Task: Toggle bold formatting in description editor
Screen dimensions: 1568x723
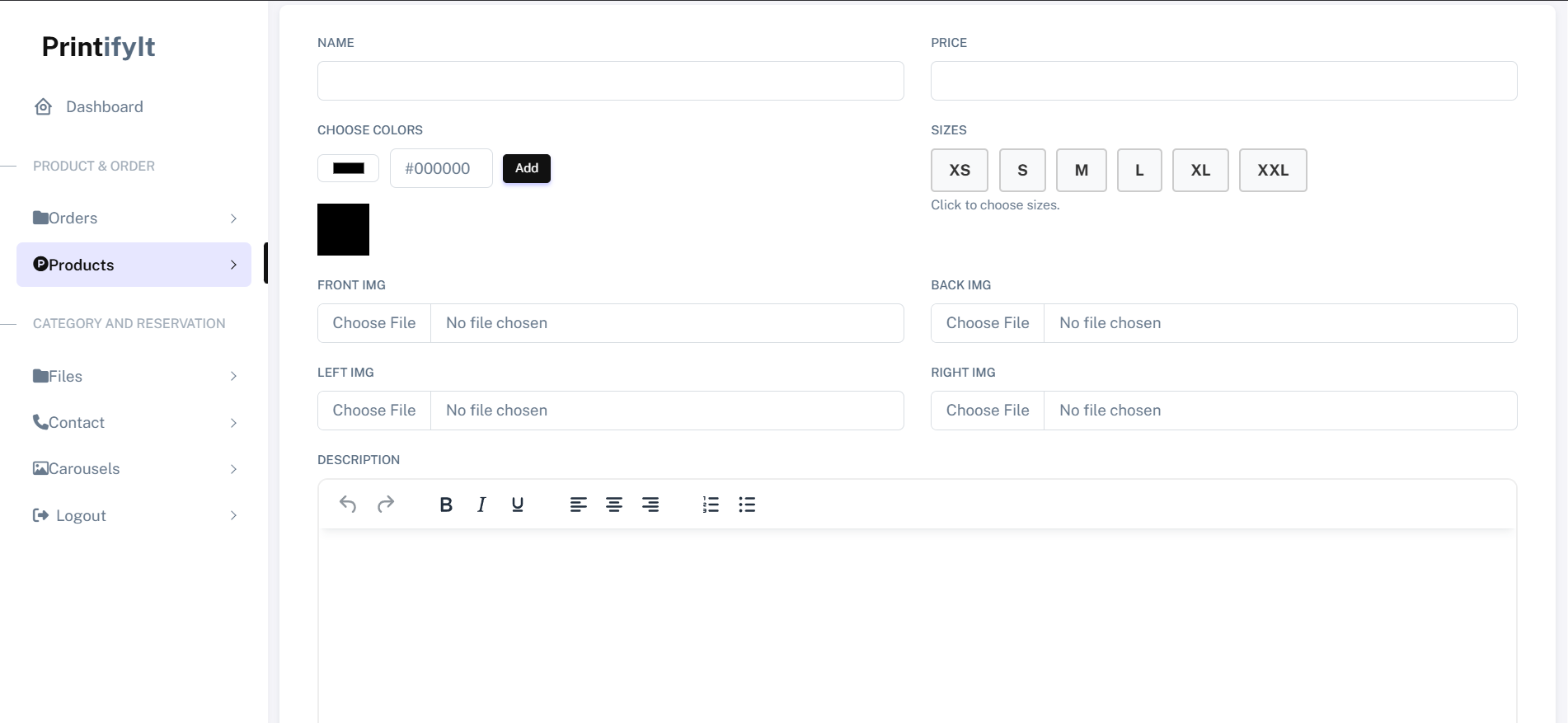Action: [x=446, y=505]
